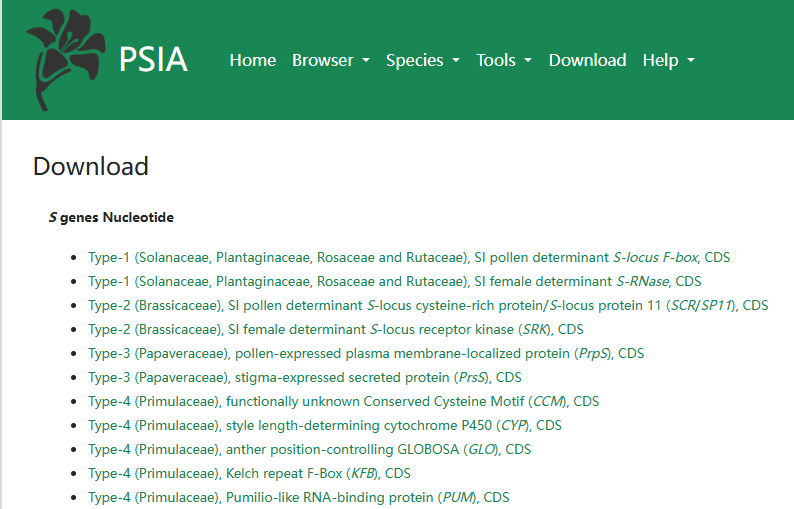Expand the Tools dropdown menu
Screen dimensions: 794x509
503,60
